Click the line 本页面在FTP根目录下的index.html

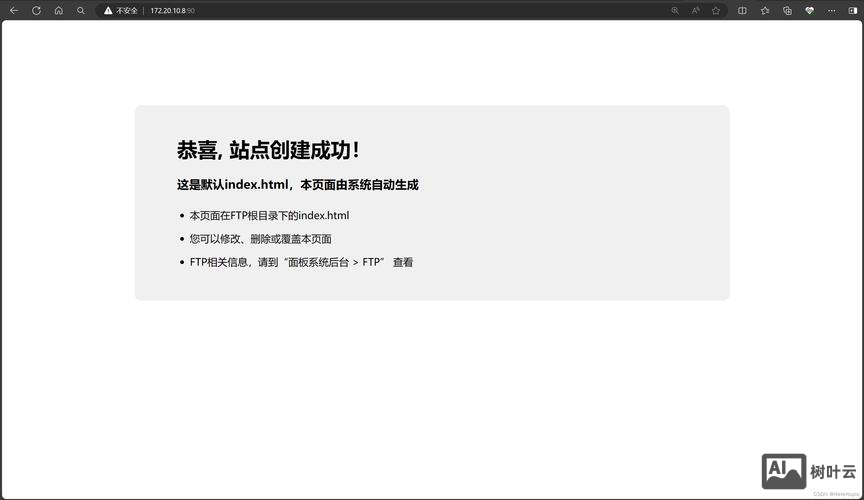269,216
